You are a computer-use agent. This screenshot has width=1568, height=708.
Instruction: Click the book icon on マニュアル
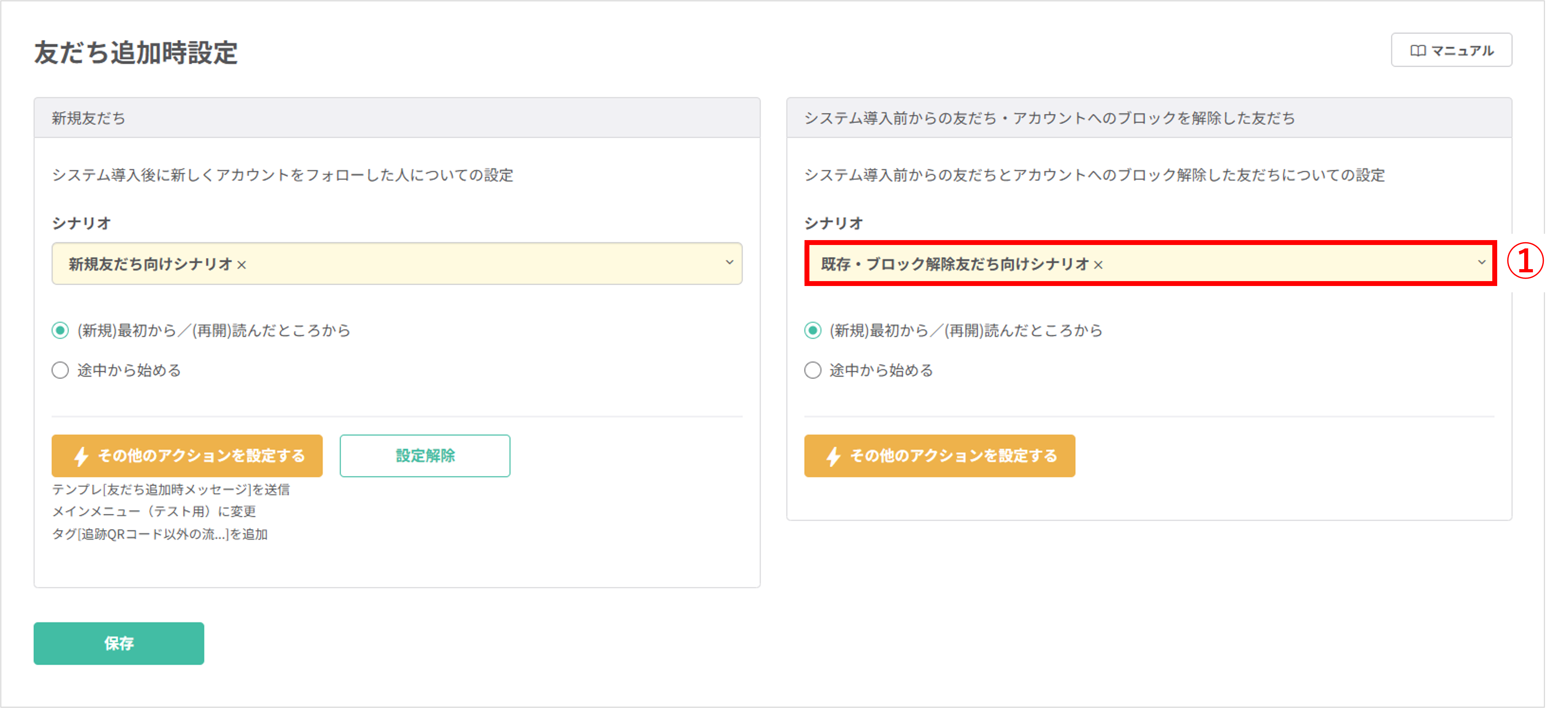coord(1418,50)
